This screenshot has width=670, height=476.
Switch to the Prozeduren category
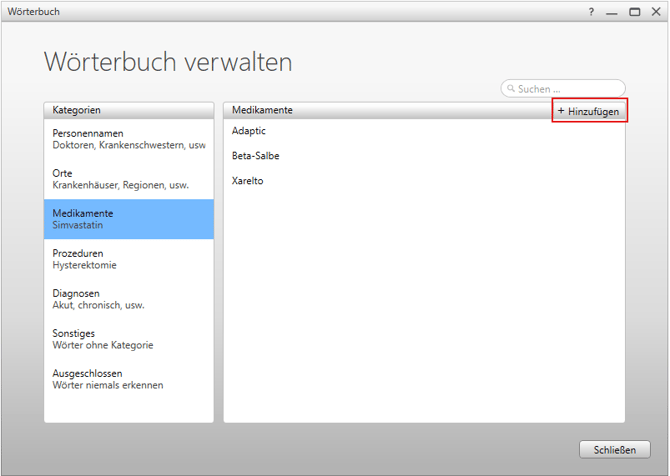click(128, 259)
